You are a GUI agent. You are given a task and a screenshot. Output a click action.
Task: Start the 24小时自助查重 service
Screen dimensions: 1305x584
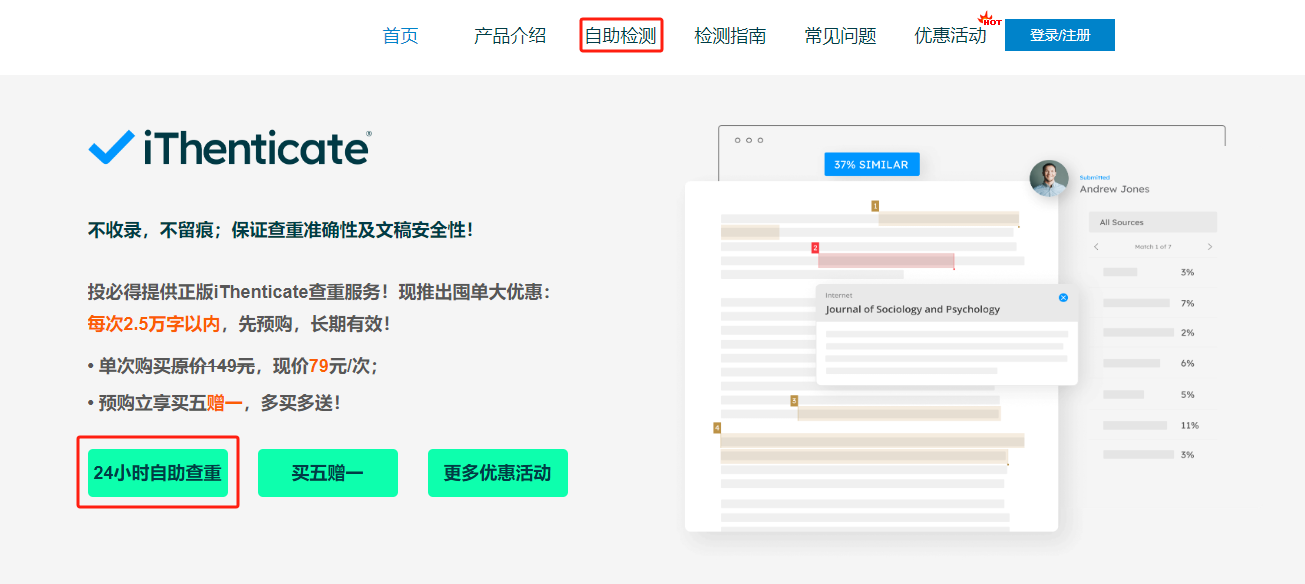click(158, 473)
